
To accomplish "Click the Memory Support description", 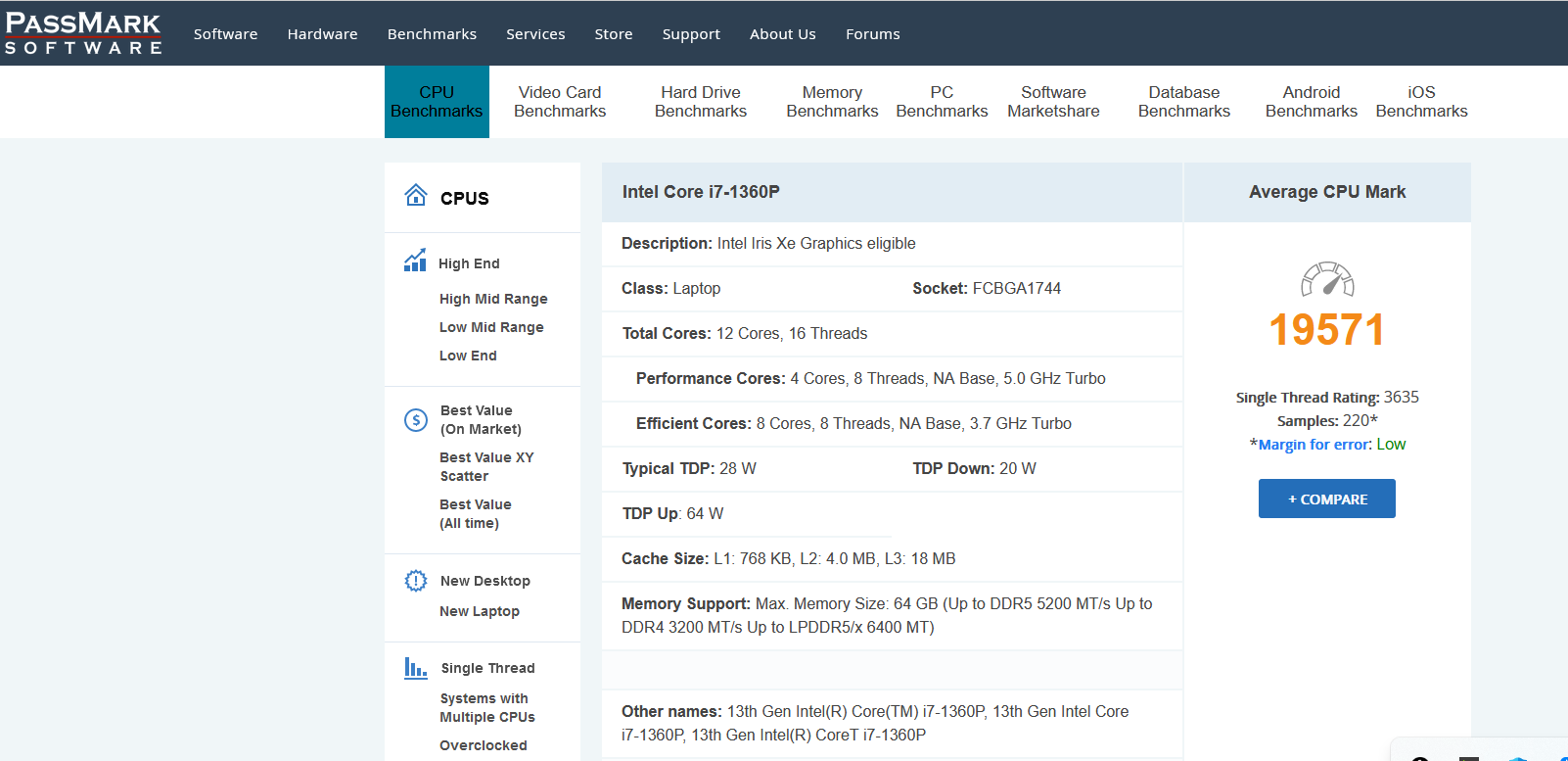I will (x=887, y=615).
